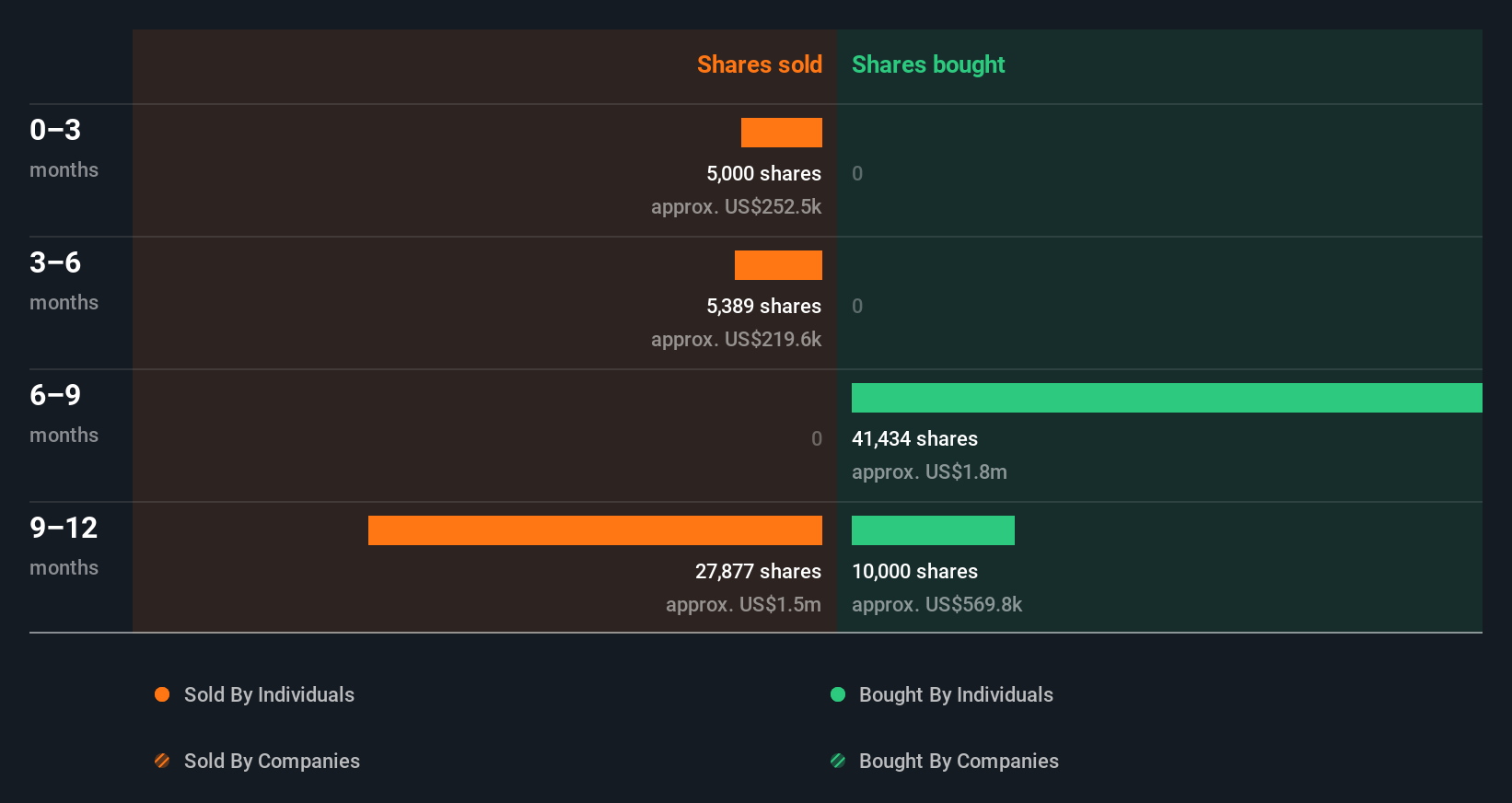Click the striped Sold By Companies legend icon
The height and width of the screenshot is (803, 1512).
162,761
